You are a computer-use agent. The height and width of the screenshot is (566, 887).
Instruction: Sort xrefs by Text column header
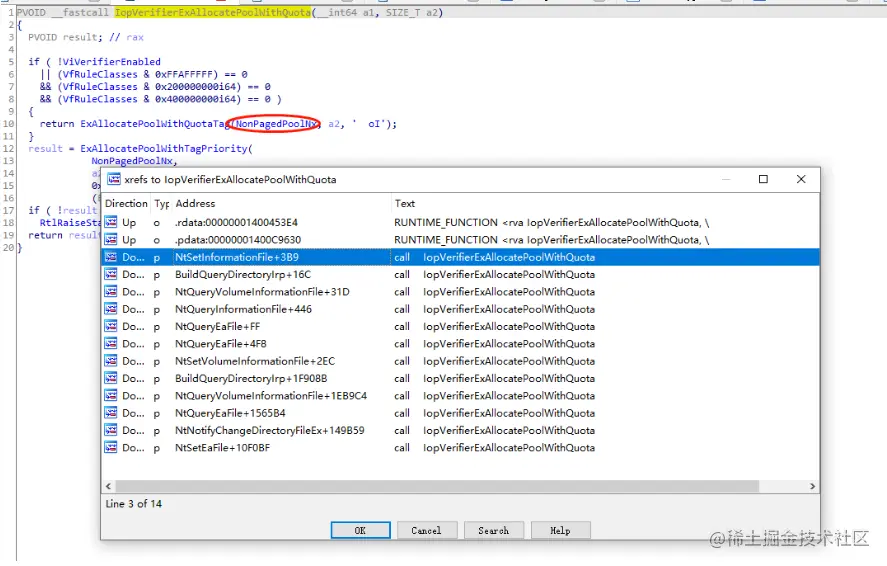605,204
